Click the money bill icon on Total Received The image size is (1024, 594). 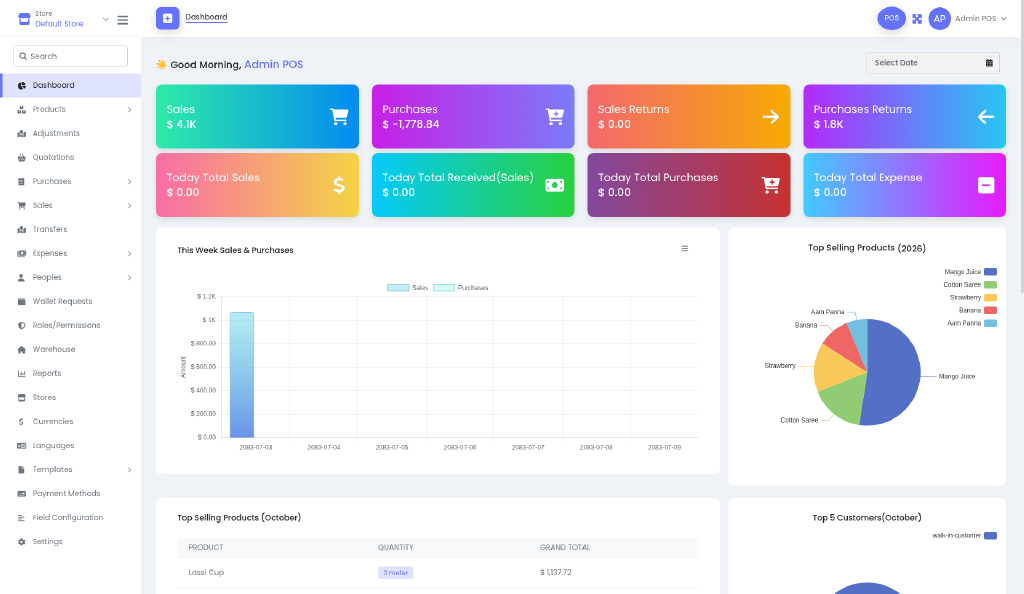click(554, 185)
